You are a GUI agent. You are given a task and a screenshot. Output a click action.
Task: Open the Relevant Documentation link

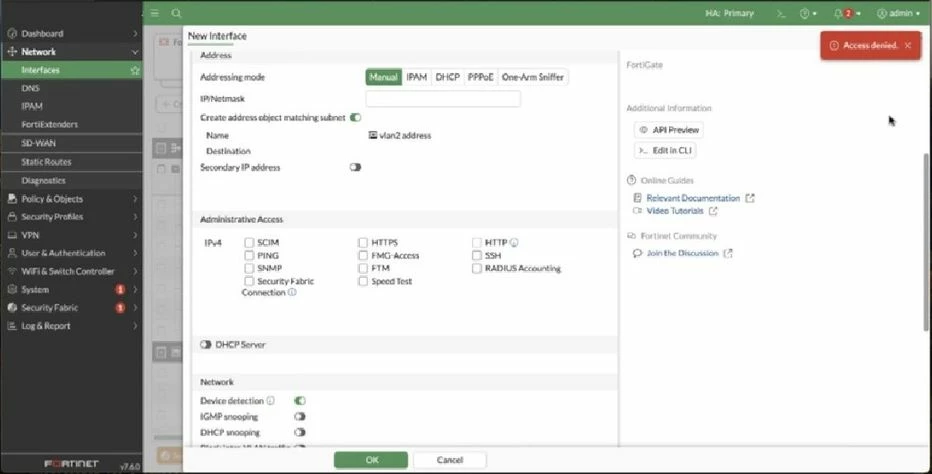click(693, 198)
